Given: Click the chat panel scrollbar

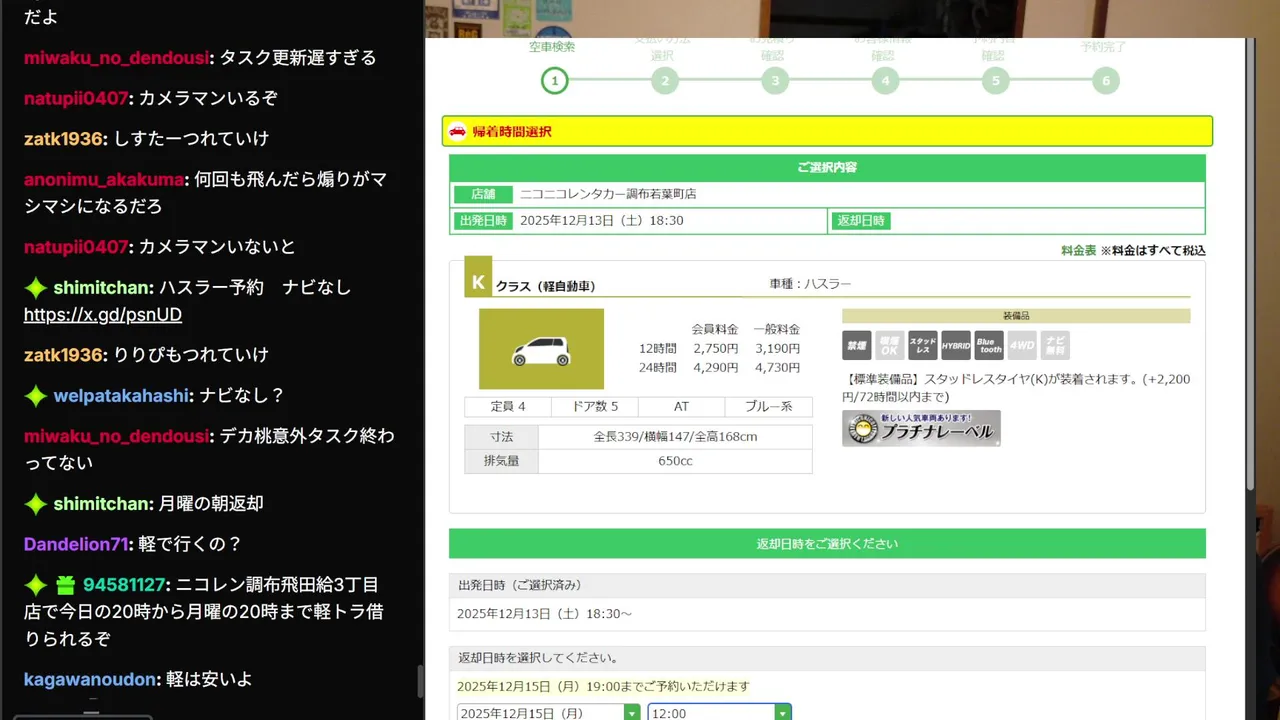Looking at the screenshot, I should click(420, 680).
